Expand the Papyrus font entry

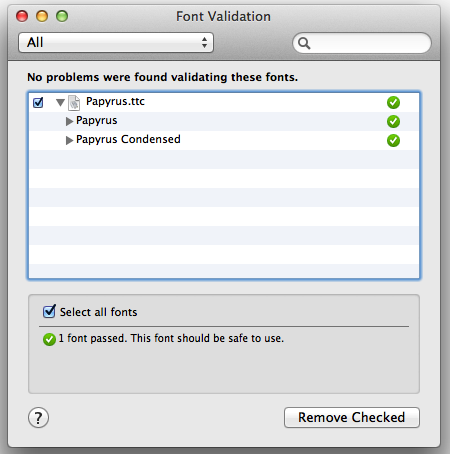pos(69,121)
